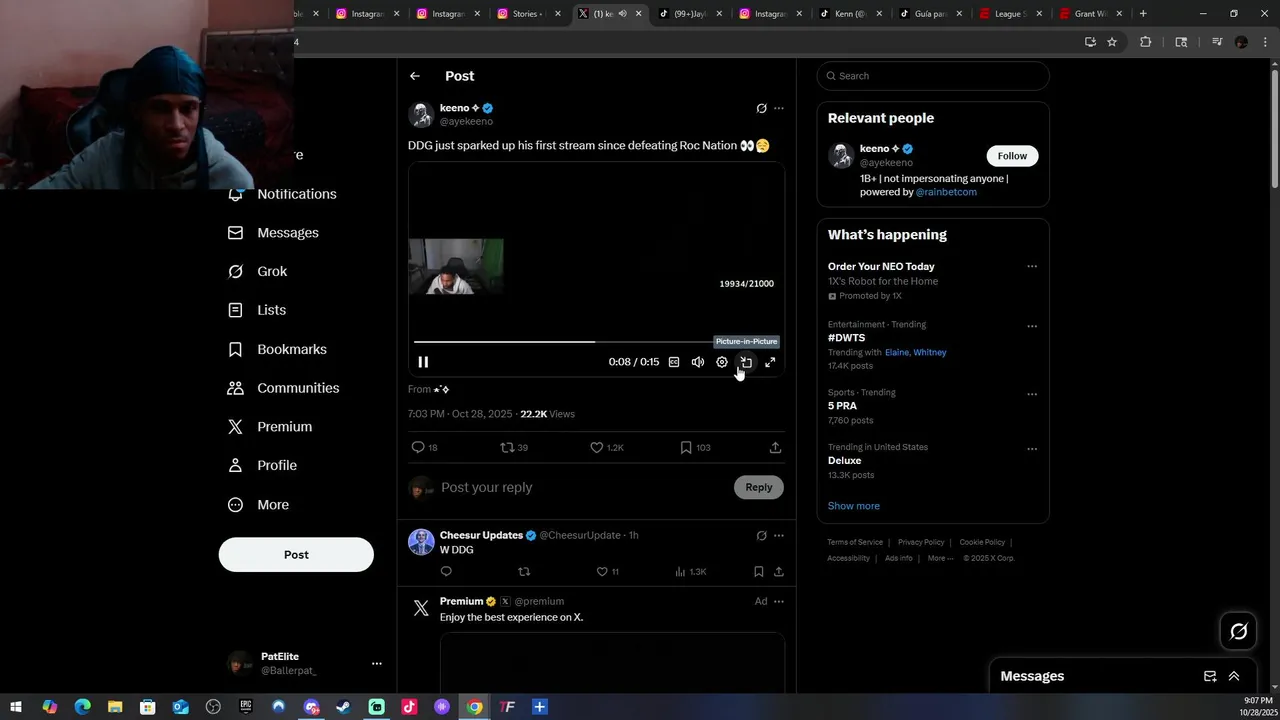1280x720 pixels.
Task: Click the X Search box
Action: 933,76
